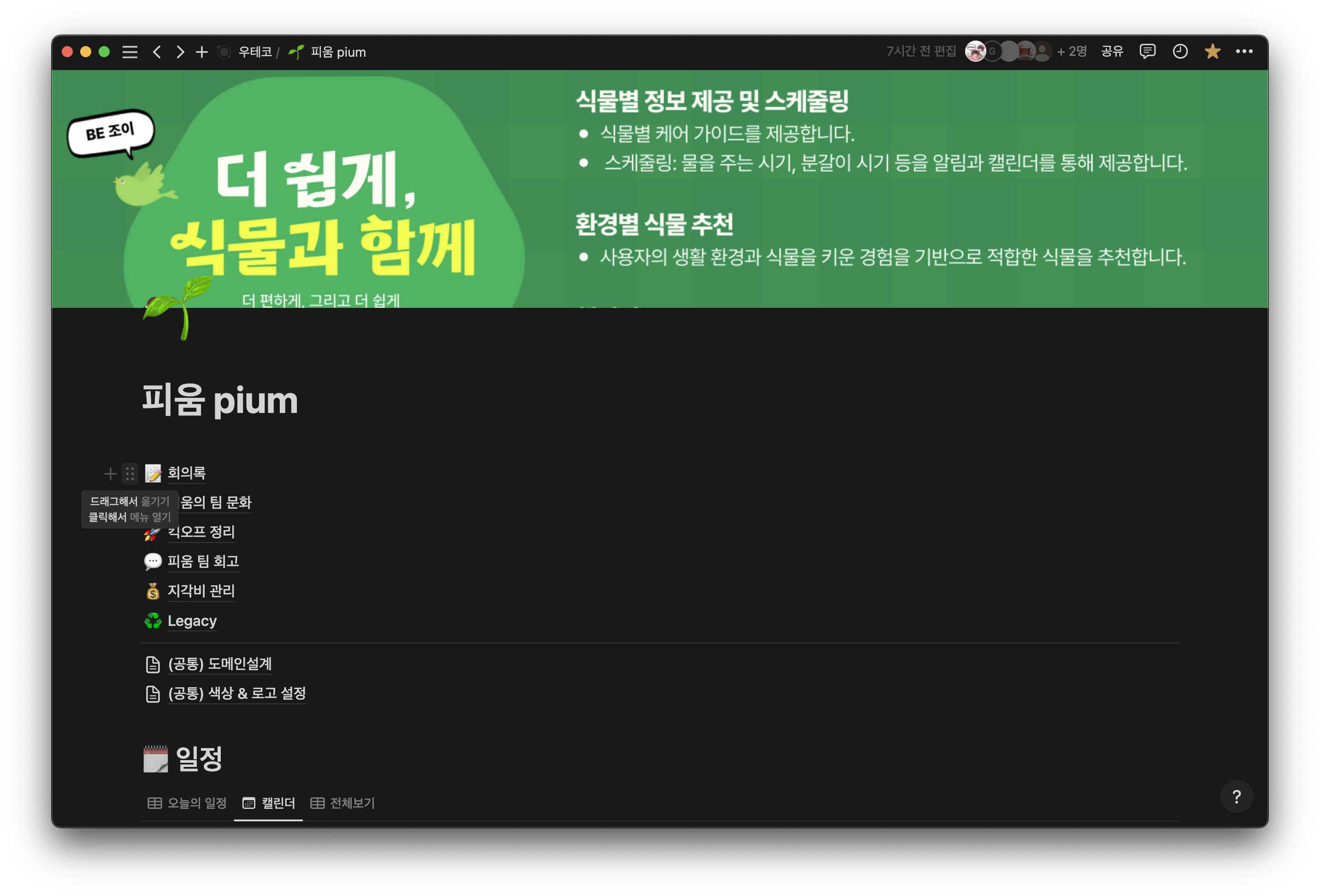Click the plus icon left of 회의록
The image size is (1320, 896).
click(x=110, y=473)
